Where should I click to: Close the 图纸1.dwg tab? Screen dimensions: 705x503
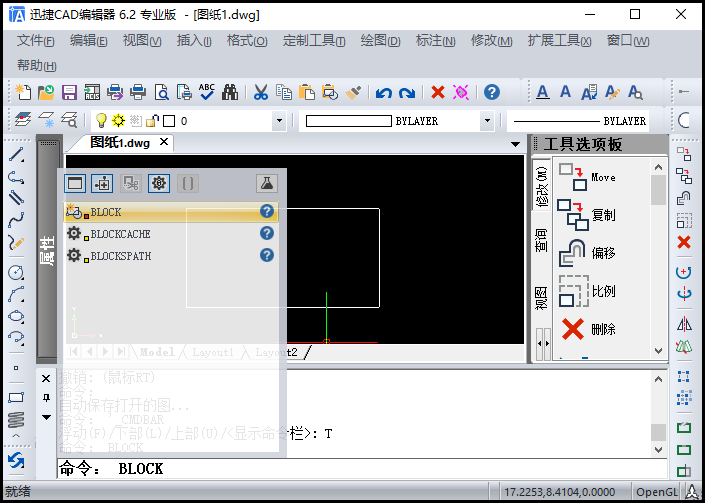[164, 142]
